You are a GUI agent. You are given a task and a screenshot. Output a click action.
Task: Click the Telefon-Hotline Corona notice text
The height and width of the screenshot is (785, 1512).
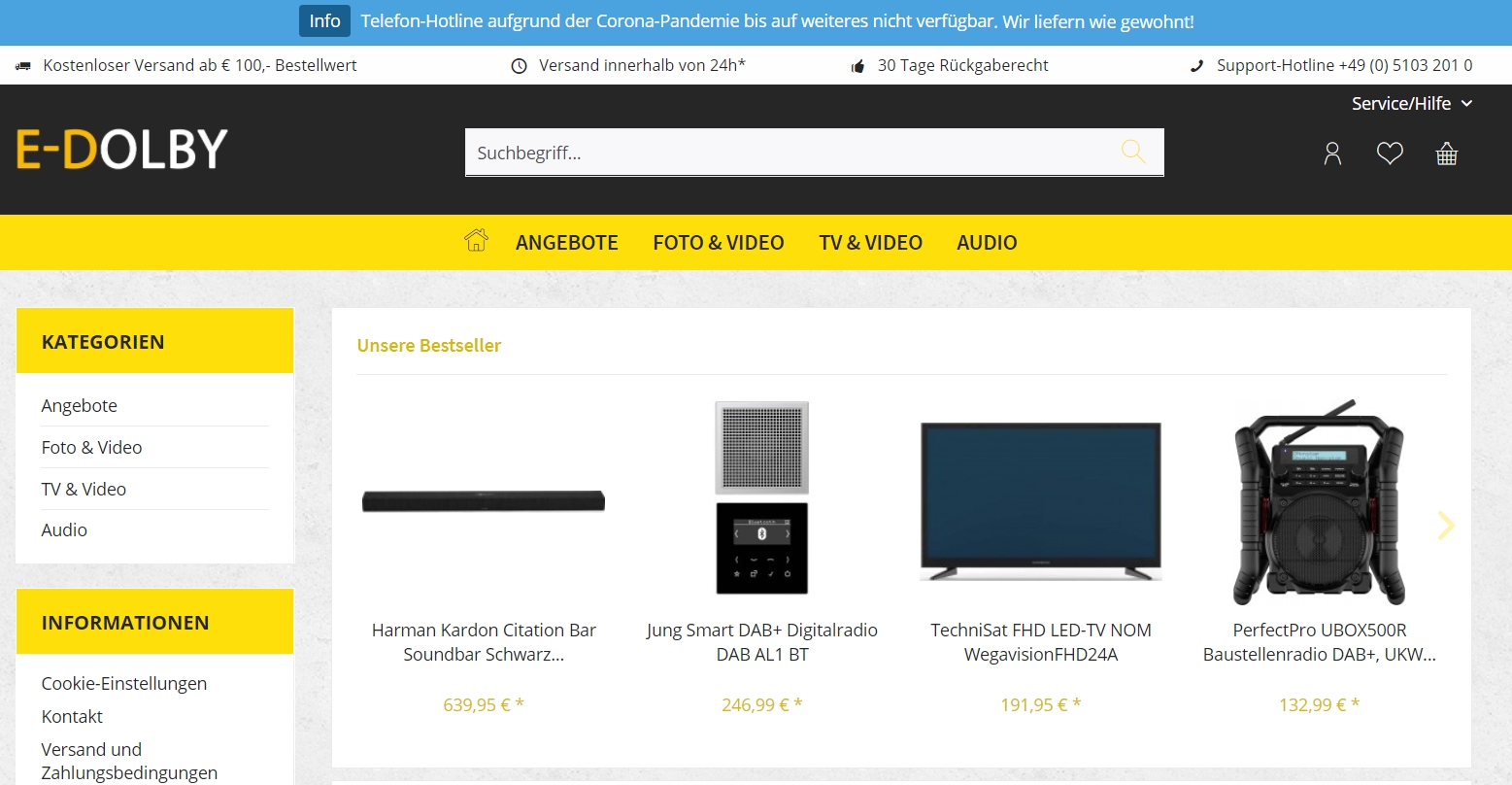[x=777, y=21]
